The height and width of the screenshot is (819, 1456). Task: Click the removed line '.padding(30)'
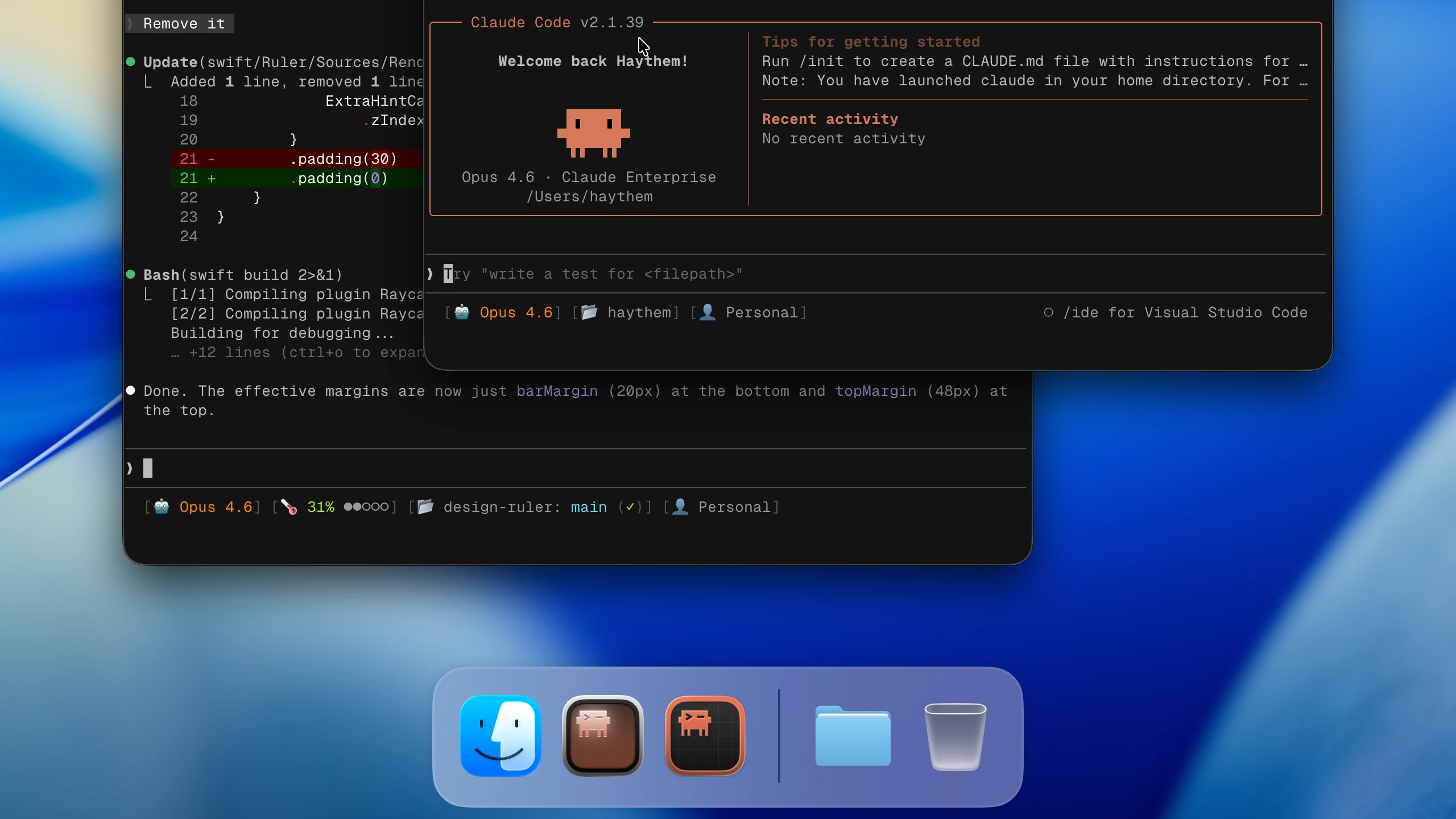click(296, 159)
